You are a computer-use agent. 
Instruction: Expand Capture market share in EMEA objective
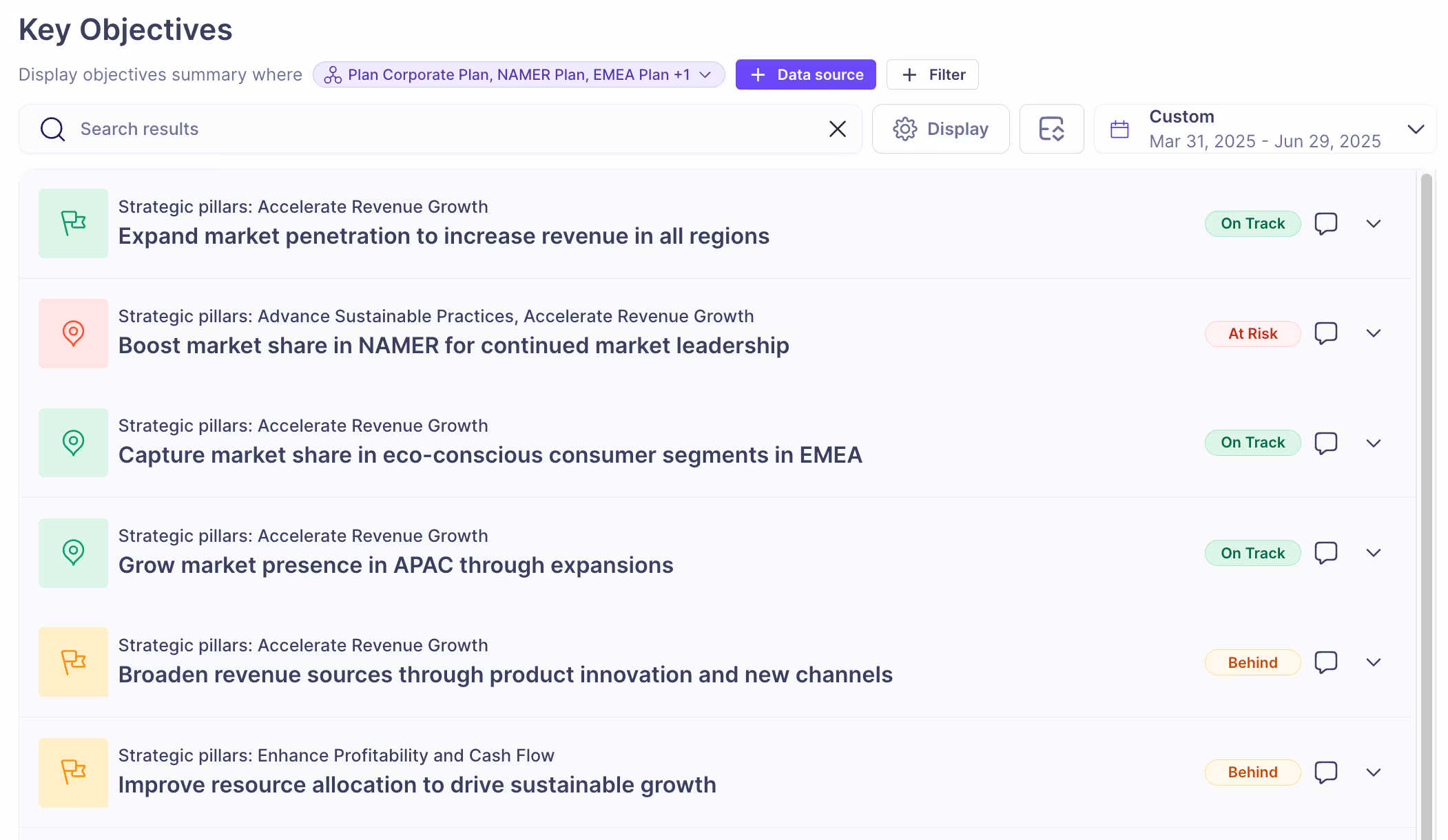tap(1373, 443)
